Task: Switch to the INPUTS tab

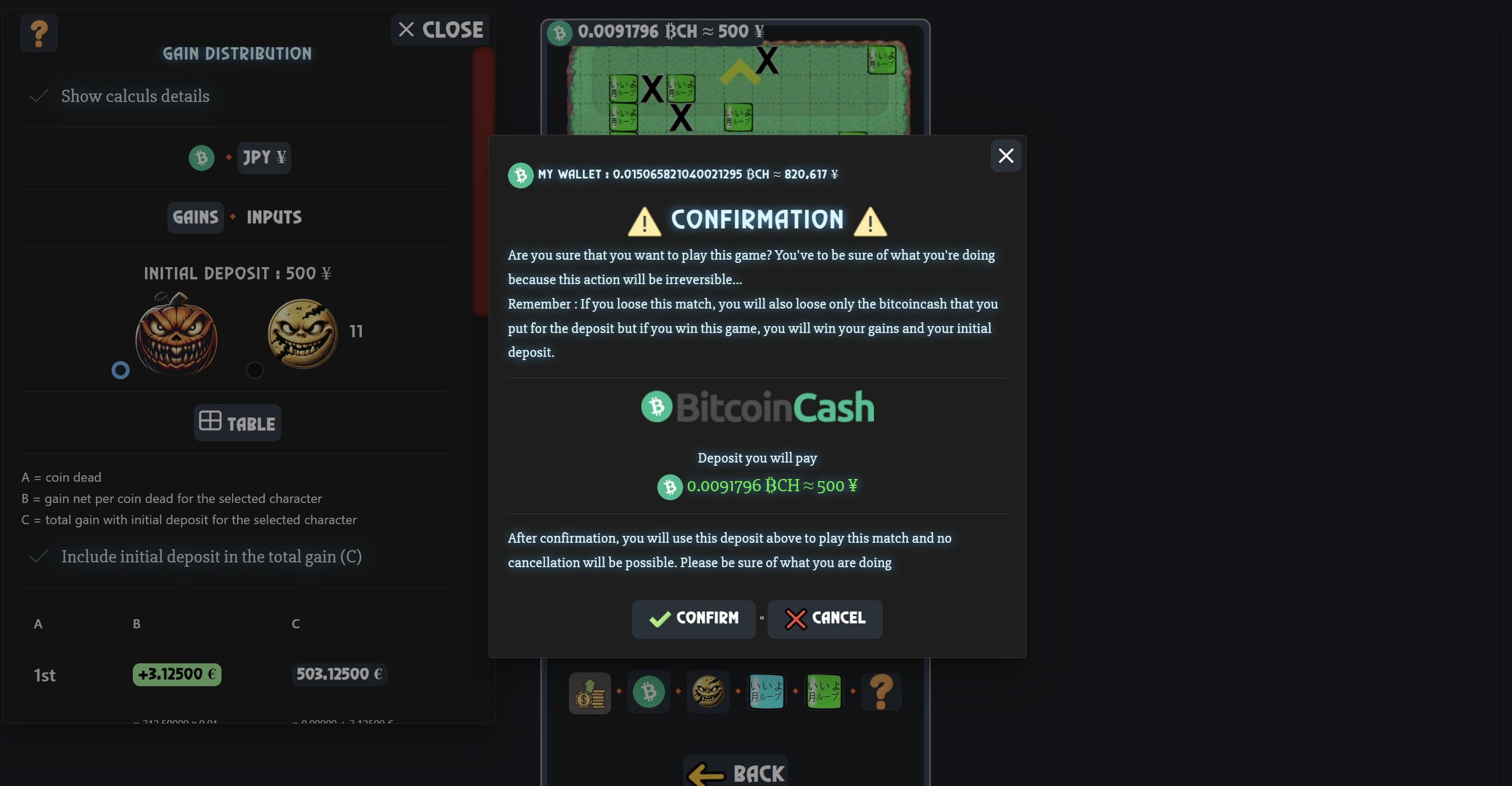Action: click(274, 218)
